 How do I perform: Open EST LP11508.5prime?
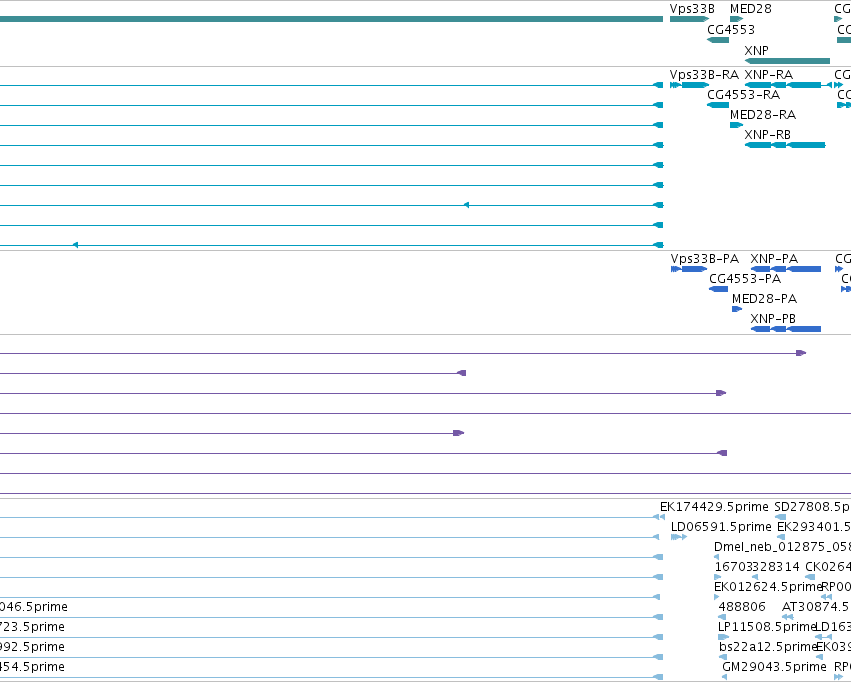(767, 627)
